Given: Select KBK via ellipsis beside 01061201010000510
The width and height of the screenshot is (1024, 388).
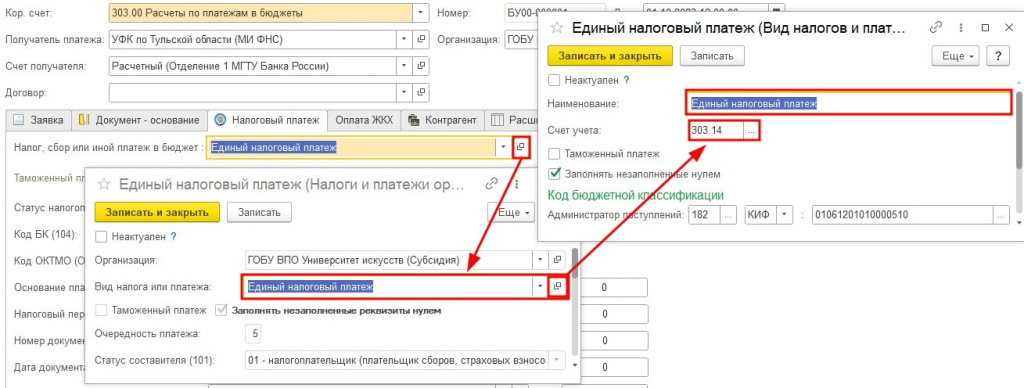Looking at the screenshot, I should pyautogui.click(x=1000, y=214).
